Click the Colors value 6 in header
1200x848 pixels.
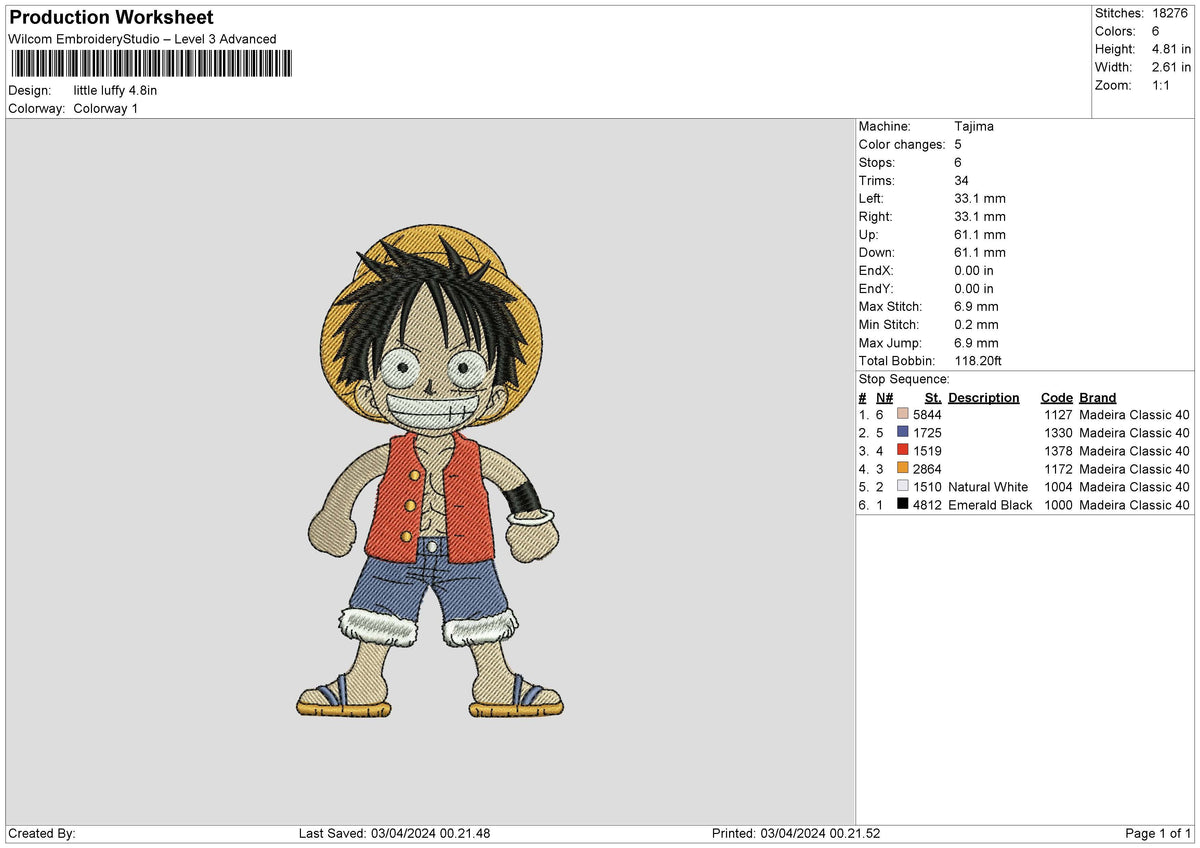pos(1156,31)
